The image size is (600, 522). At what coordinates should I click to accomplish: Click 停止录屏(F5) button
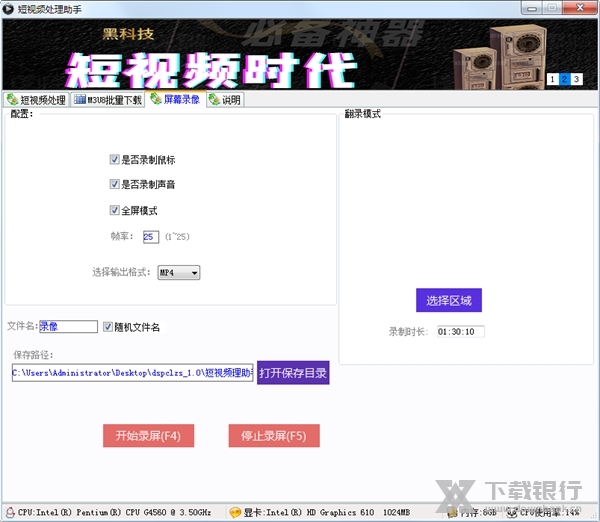click(274, 436)
